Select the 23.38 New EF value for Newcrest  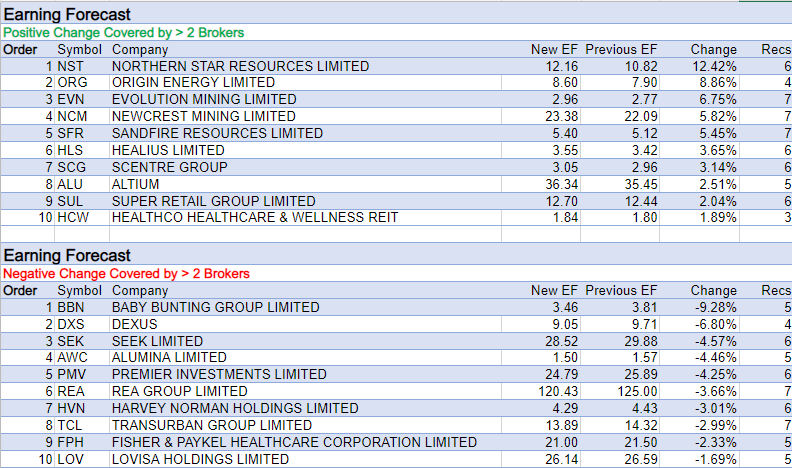(561, 117)
